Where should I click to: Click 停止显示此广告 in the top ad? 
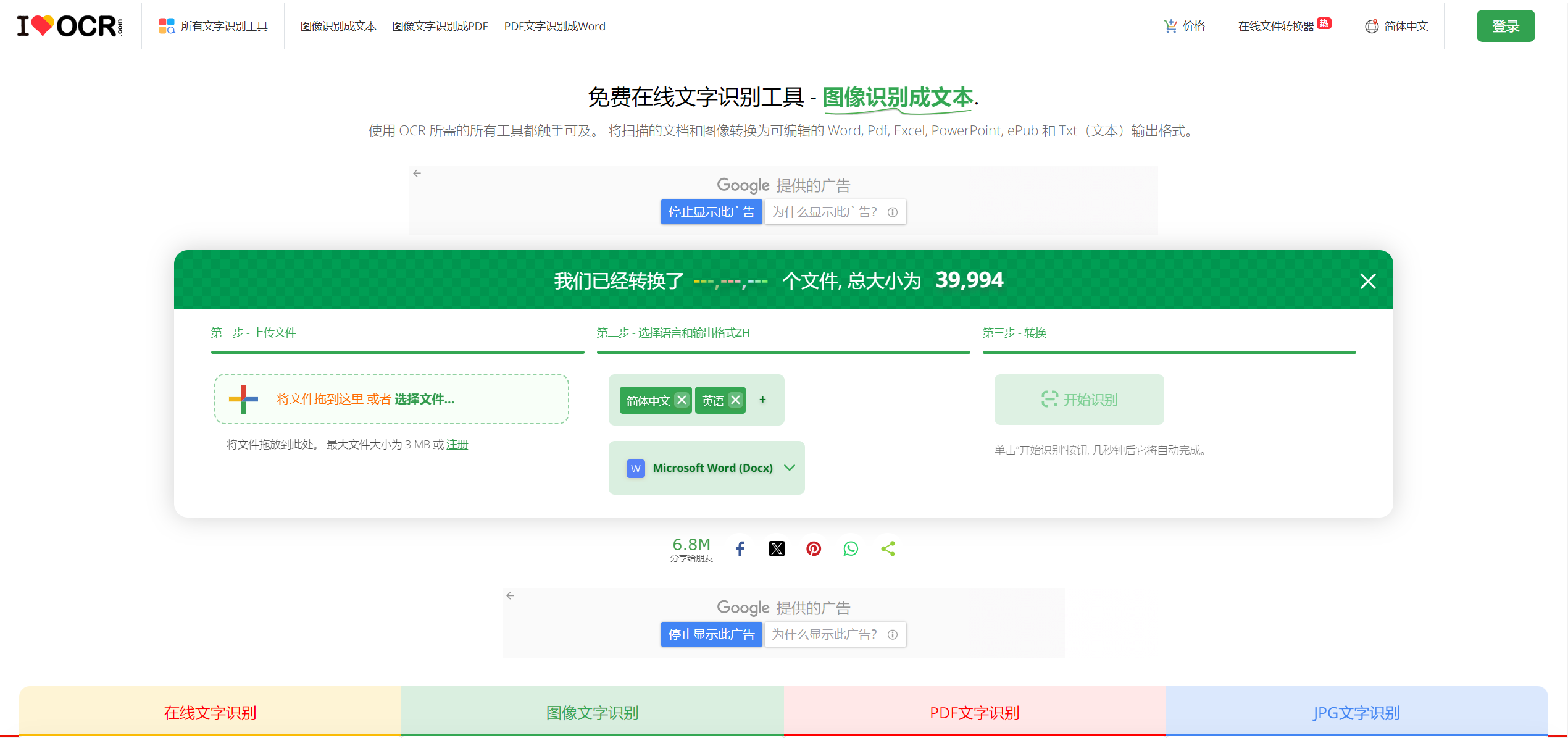click(x=711, y=212)
